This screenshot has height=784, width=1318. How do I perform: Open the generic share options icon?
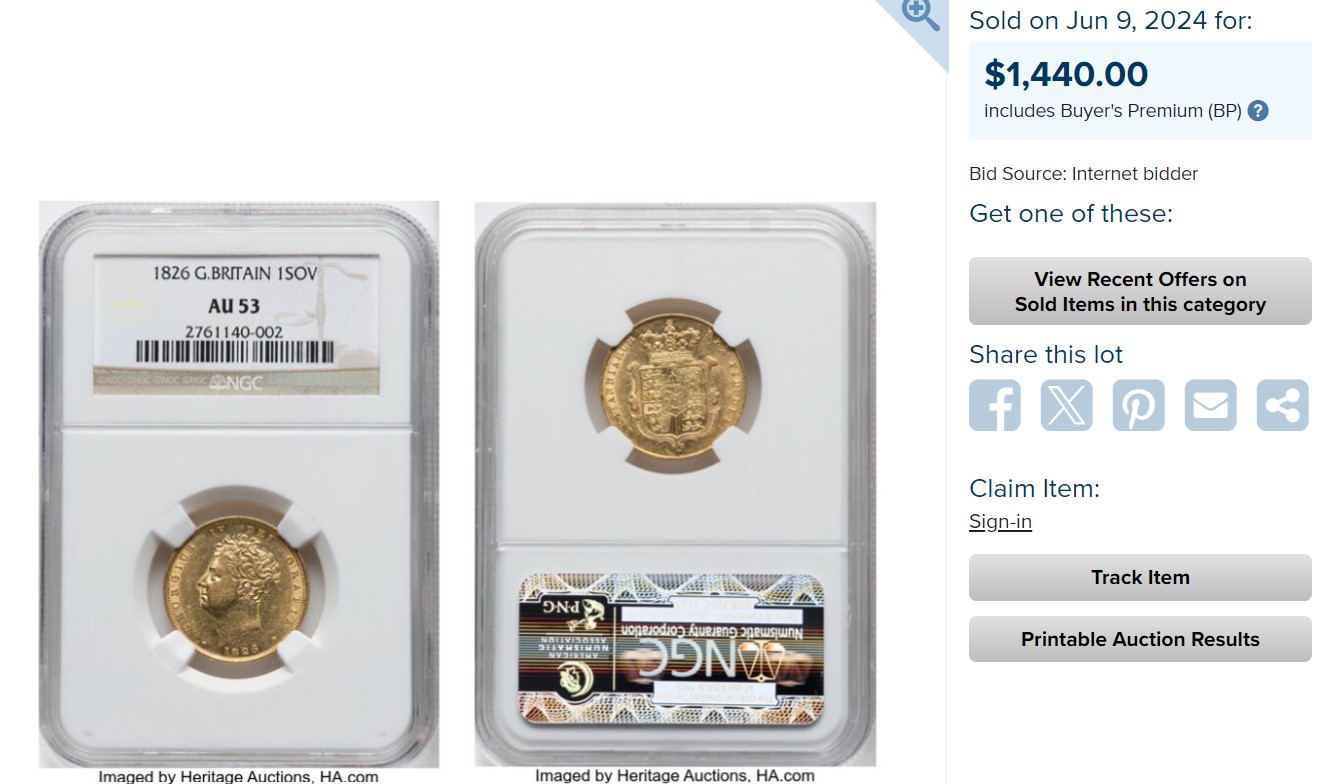click(x=1283, y=405)
